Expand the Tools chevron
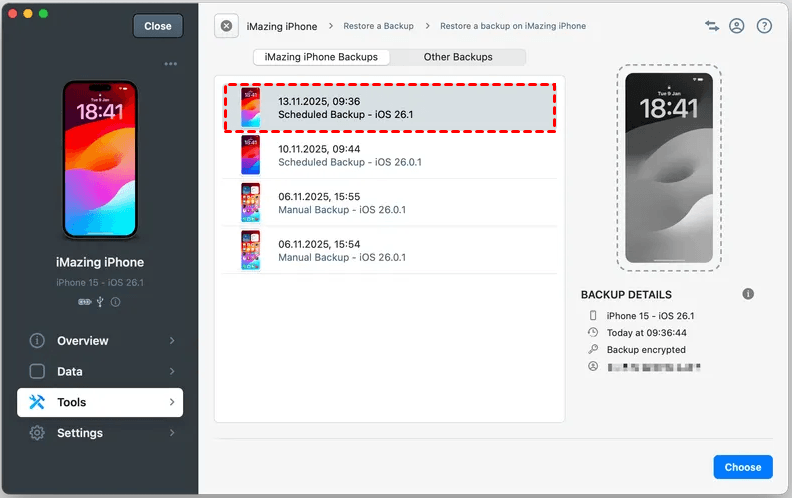792x498 pixels. (172, 402)
